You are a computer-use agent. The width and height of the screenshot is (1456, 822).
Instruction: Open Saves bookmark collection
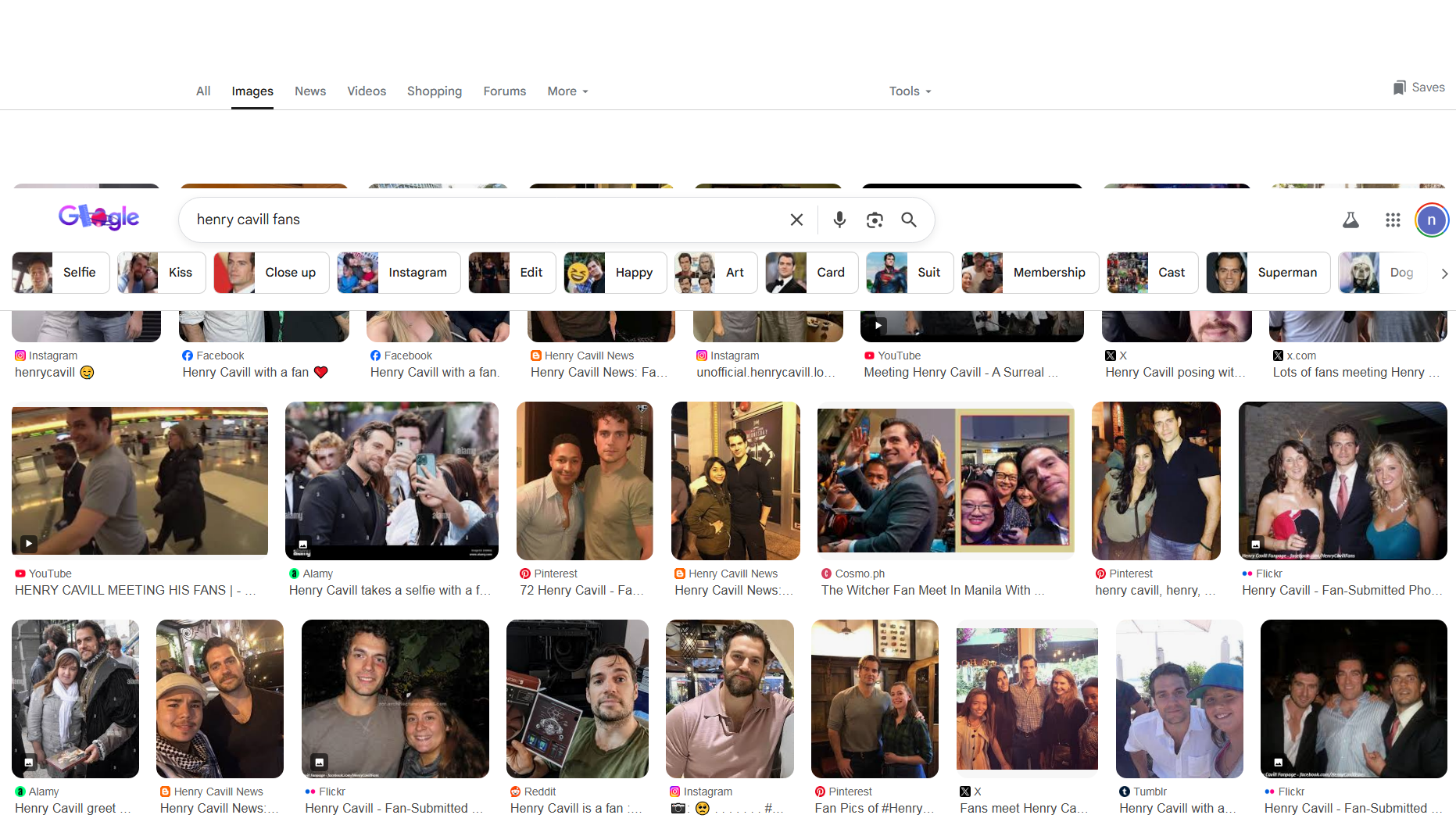coord(1419,88)
